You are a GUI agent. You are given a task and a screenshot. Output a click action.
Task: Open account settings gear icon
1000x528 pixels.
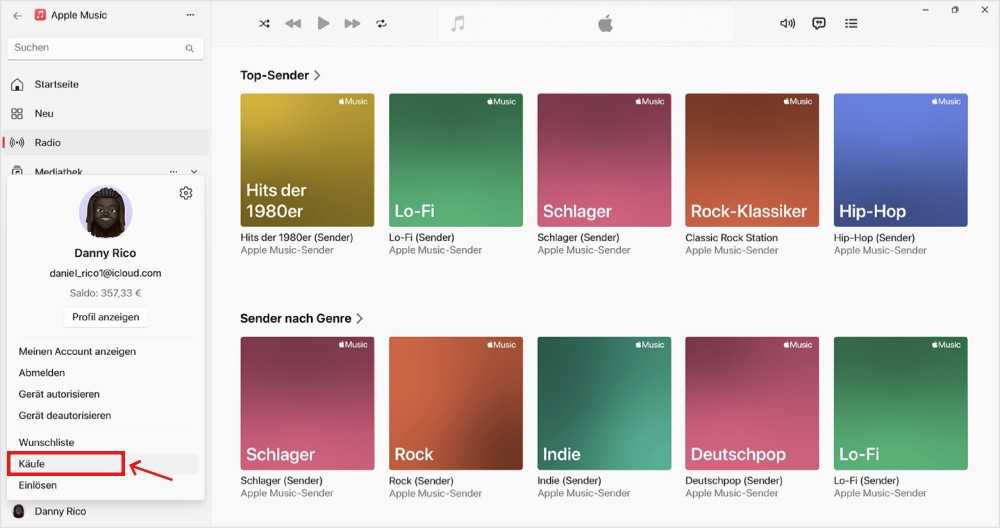click(186, 193)
